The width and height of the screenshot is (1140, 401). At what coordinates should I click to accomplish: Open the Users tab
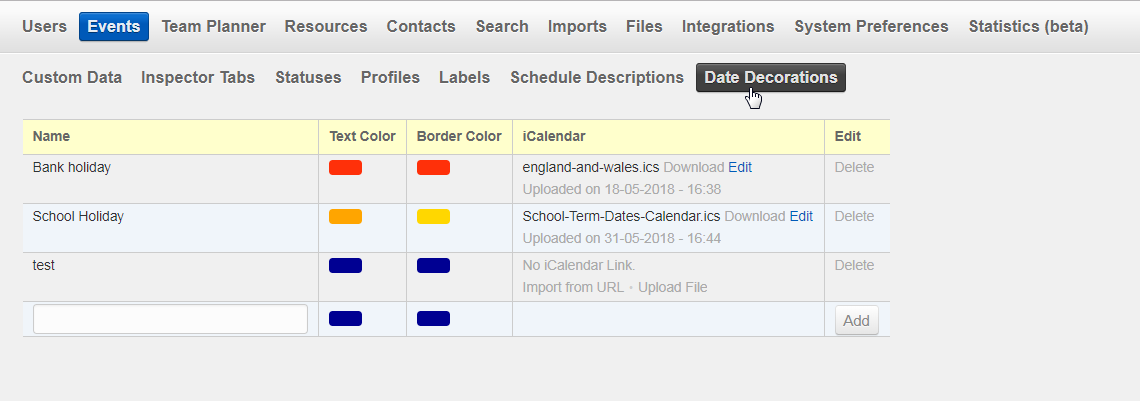(x=44, y=26)
